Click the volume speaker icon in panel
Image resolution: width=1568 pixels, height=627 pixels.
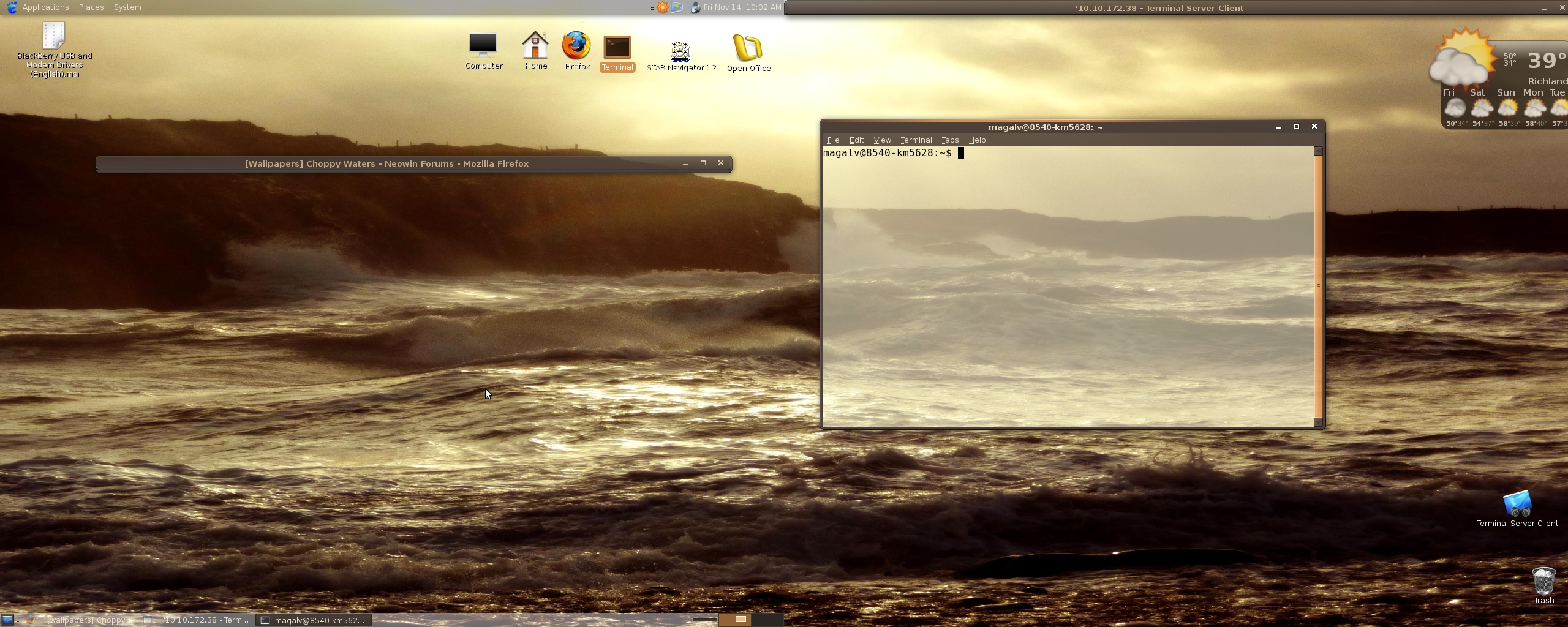point(695,7)
